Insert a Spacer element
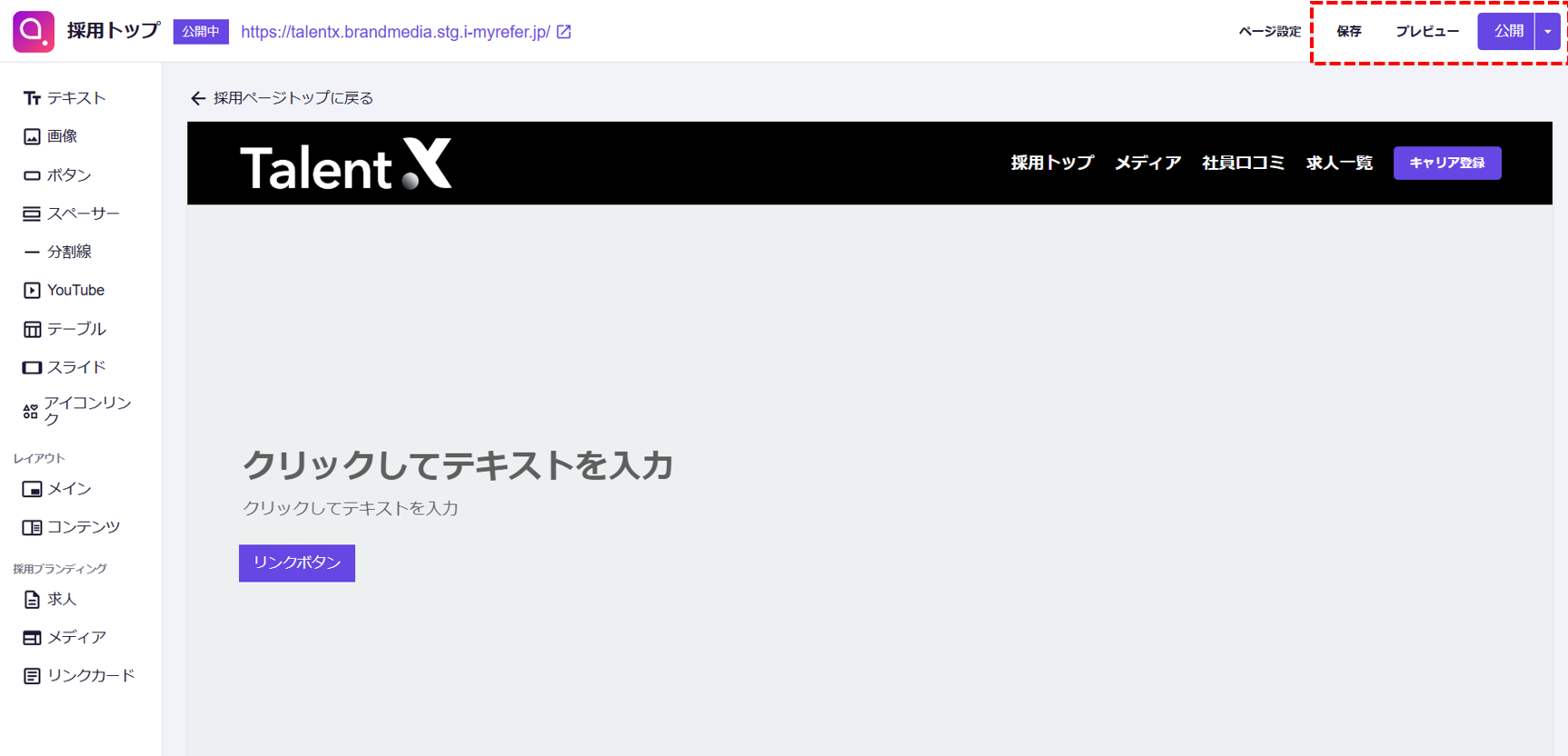Screen dimensions: 1568x756 32,214
